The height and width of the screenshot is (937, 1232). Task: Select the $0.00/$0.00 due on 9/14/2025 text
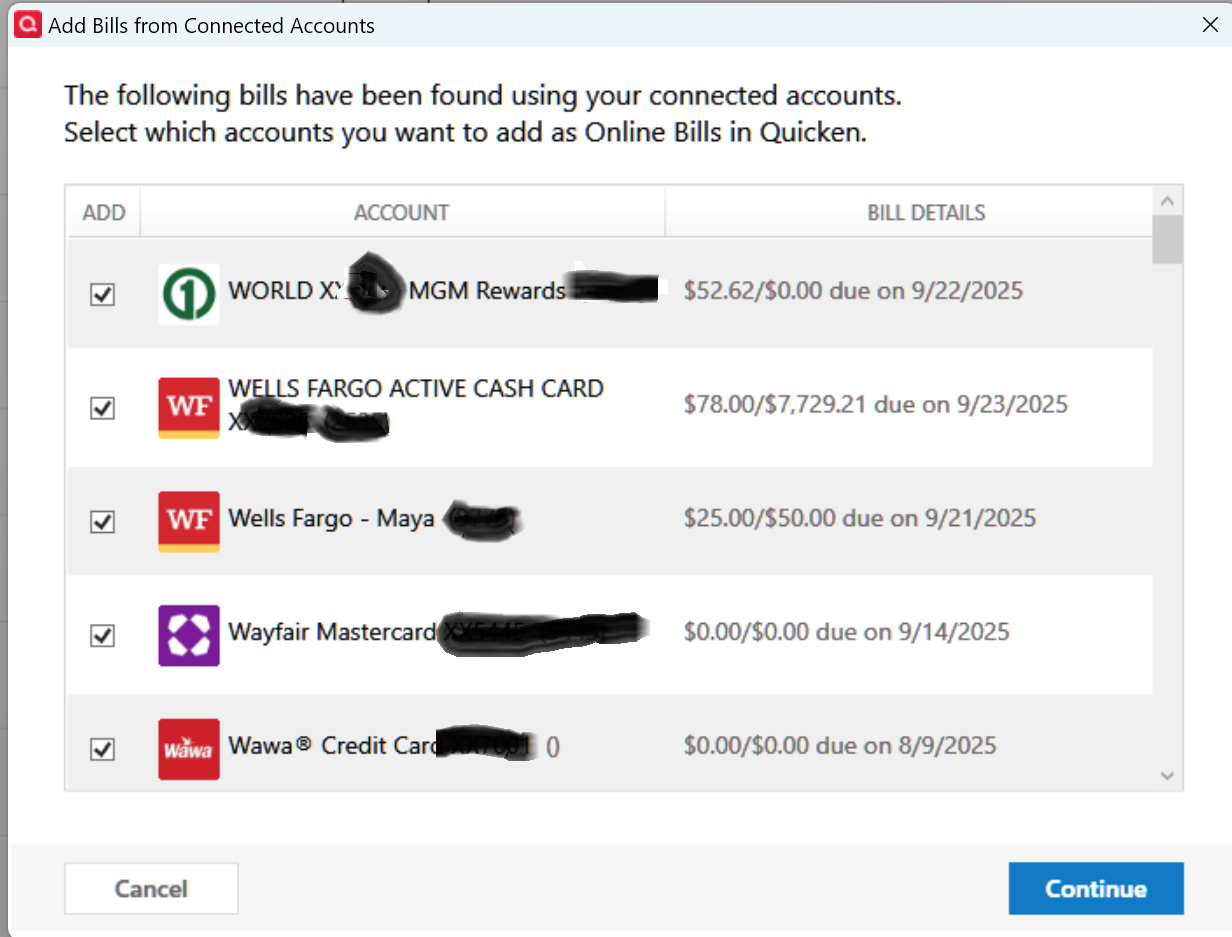847,632
